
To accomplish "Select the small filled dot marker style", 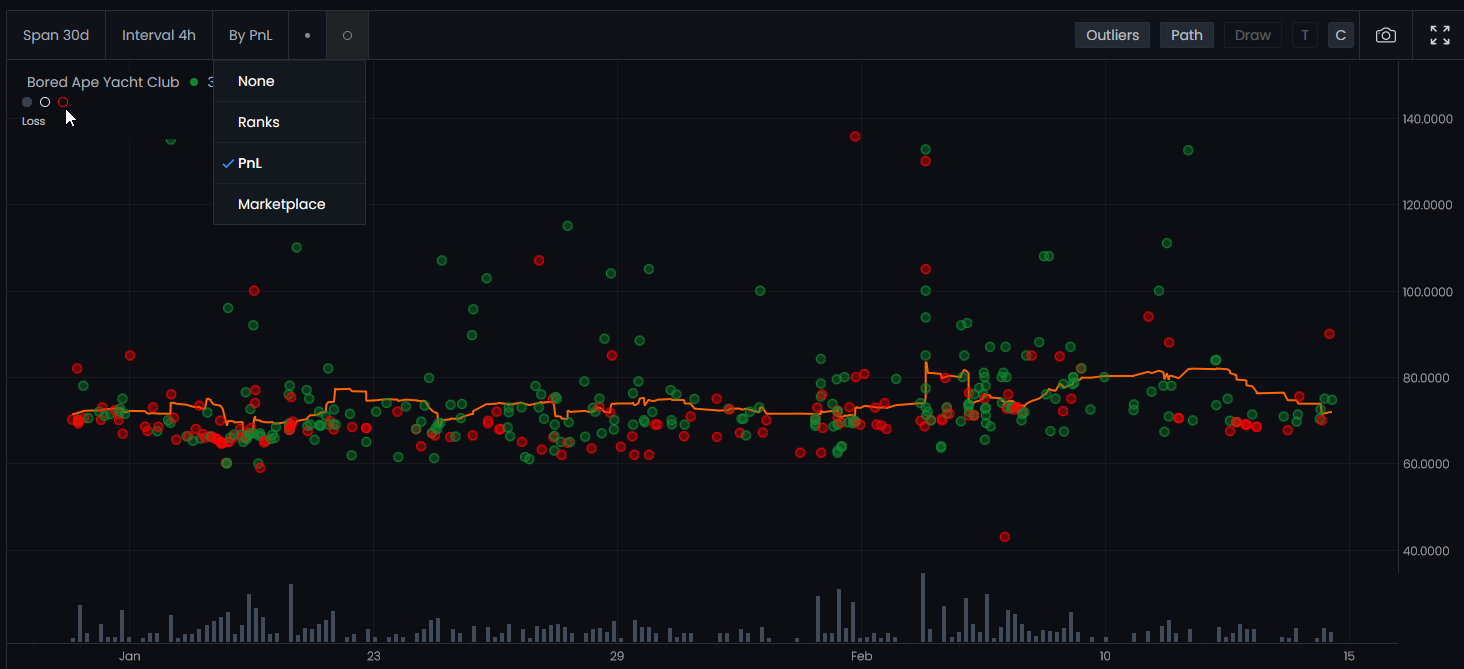I will [307, 35].
